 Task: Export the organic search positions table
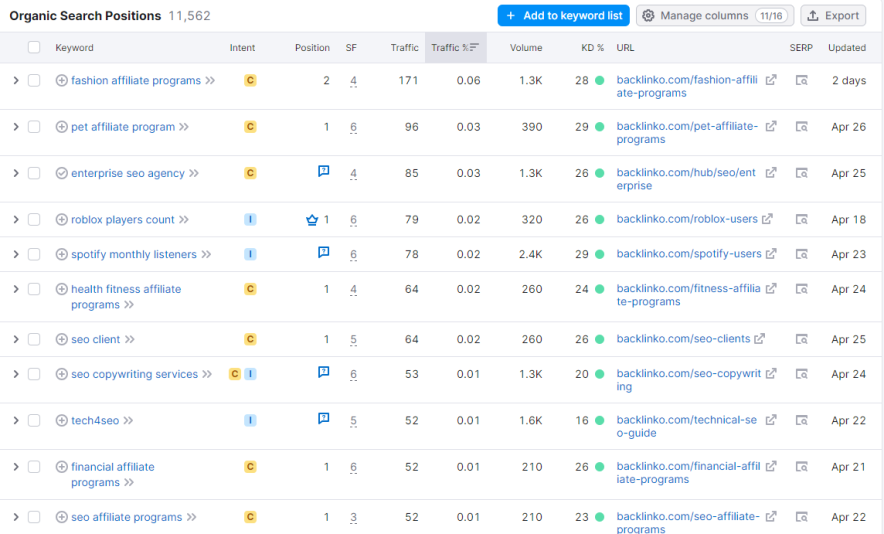pos(833,16)
